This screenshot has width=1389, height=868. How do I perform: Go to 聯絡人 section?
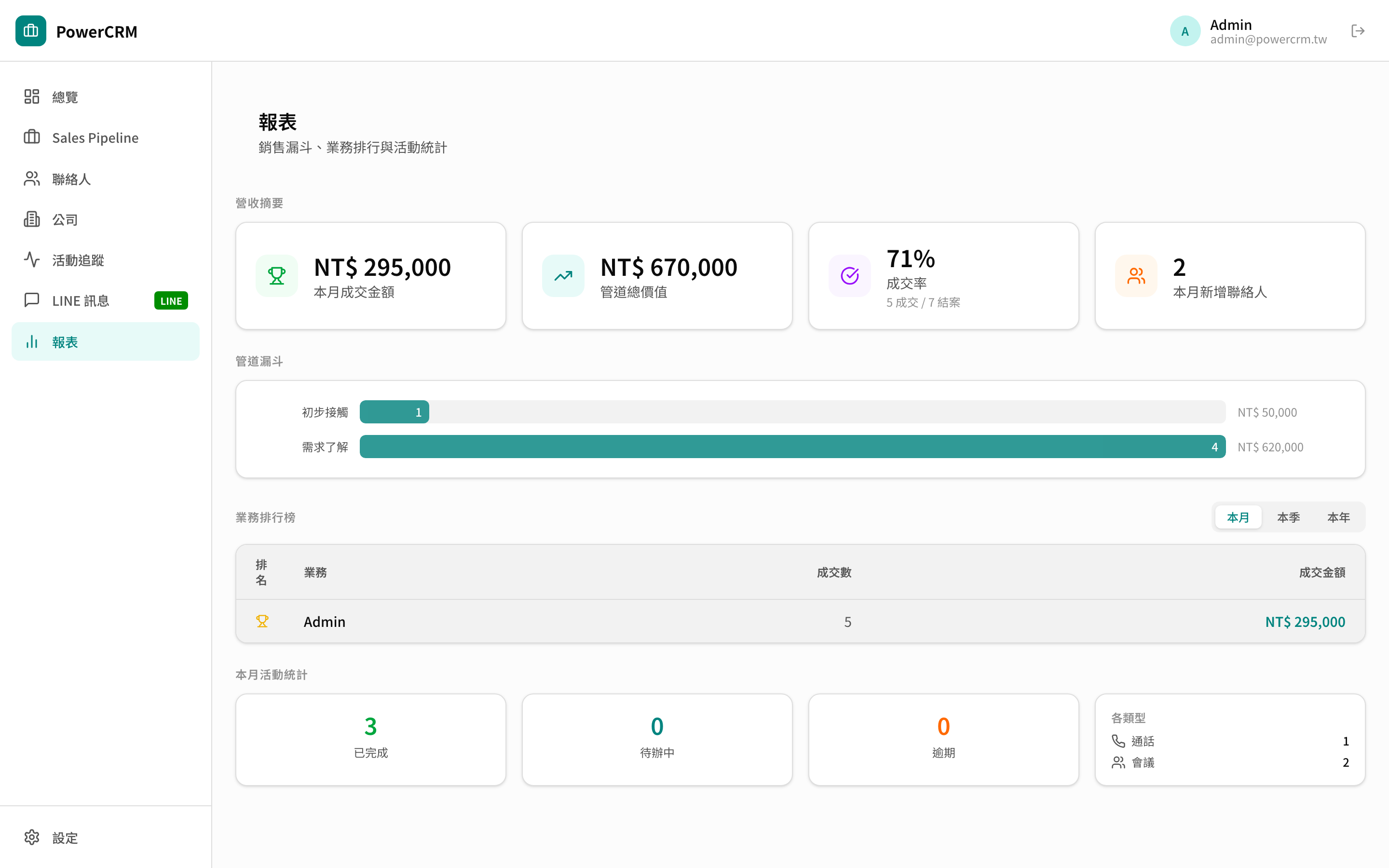click(71, 179)
